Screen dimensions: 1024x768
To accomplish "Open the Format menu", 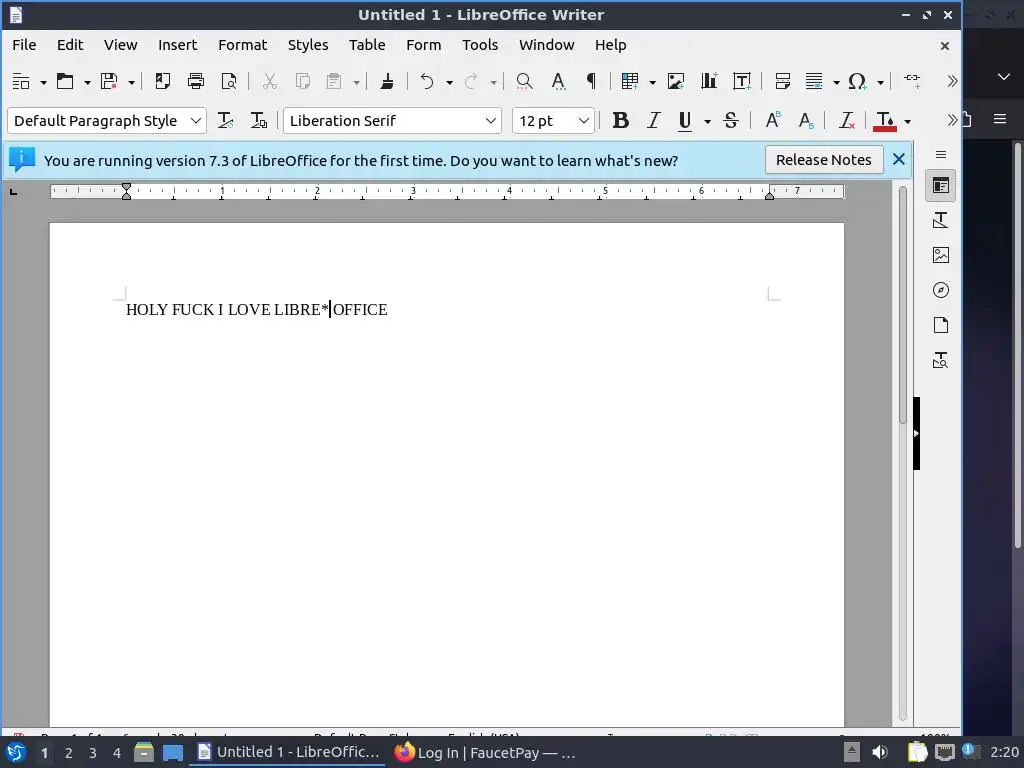I will tap(242, 45).
